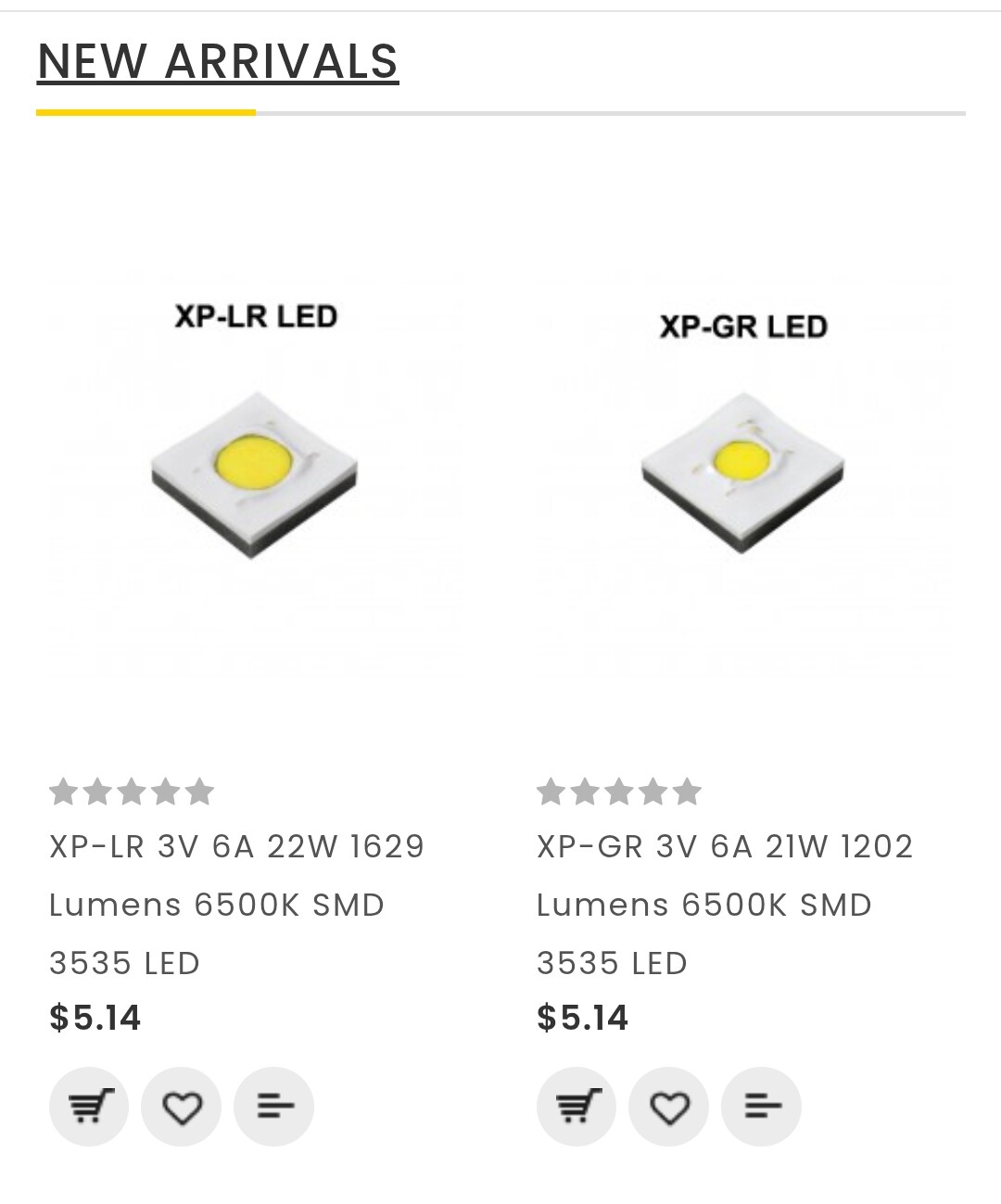Rate XP-GR LED with first star
This screenshot has width=1001, height=1204.
coord(551,792)
